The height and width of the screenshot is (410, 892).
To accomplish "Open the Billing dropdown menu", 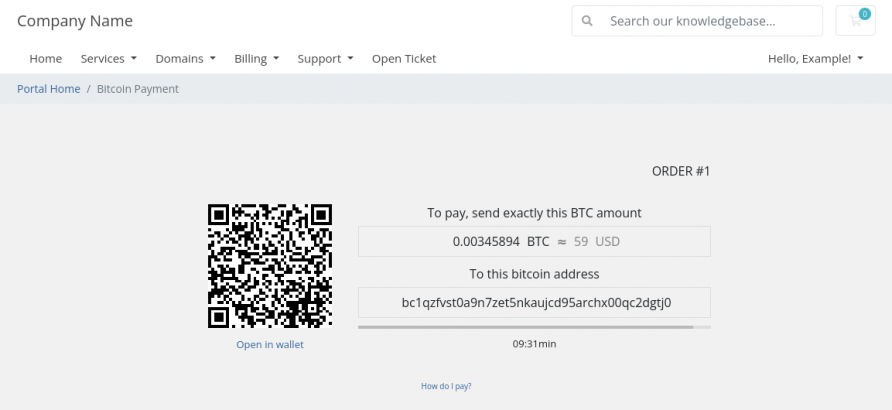I will pyautogui.click(x=257, y=59).
